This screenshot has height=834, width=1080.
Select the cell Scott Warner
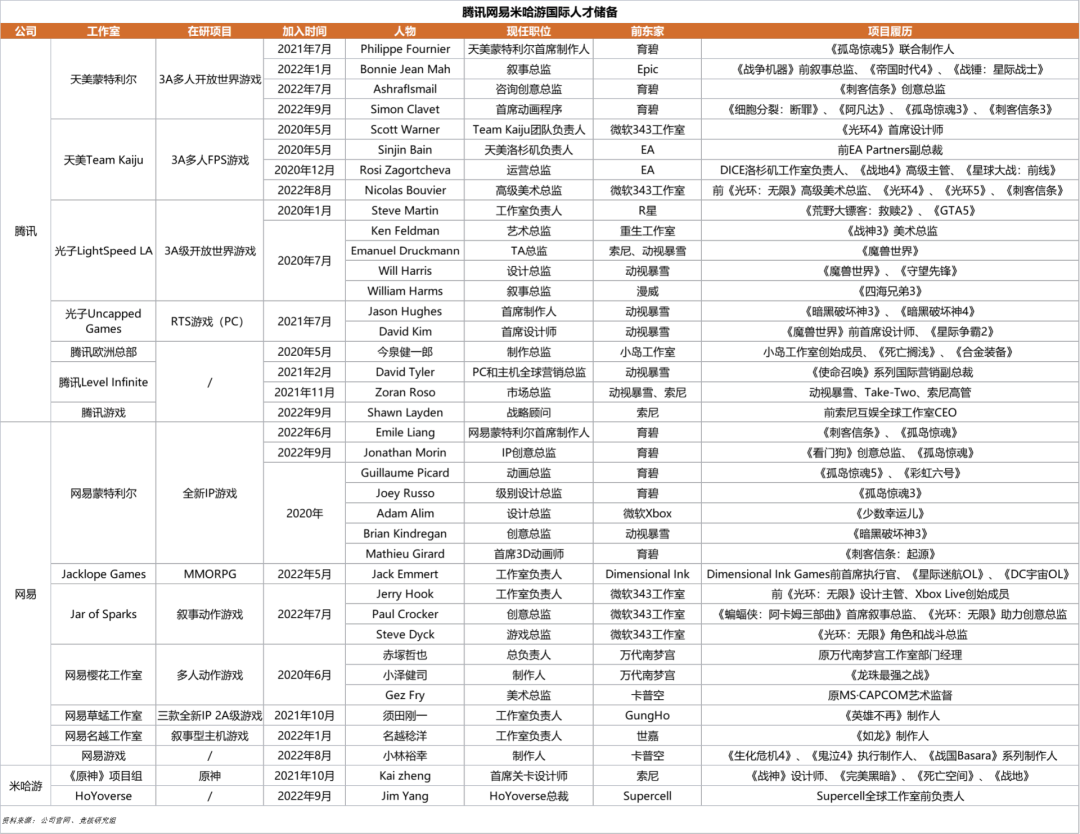pos(405,129)
